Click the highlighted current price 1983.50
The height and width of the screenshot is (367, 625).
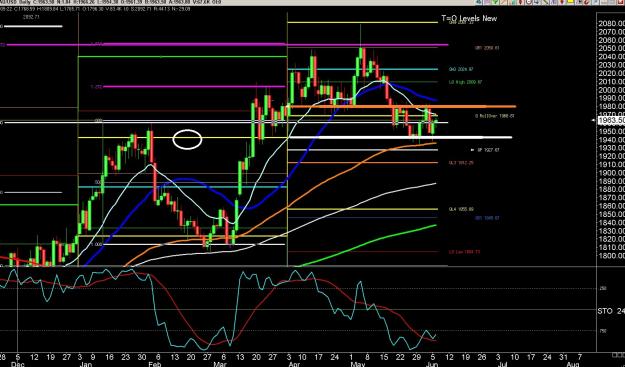coord(612,121)
